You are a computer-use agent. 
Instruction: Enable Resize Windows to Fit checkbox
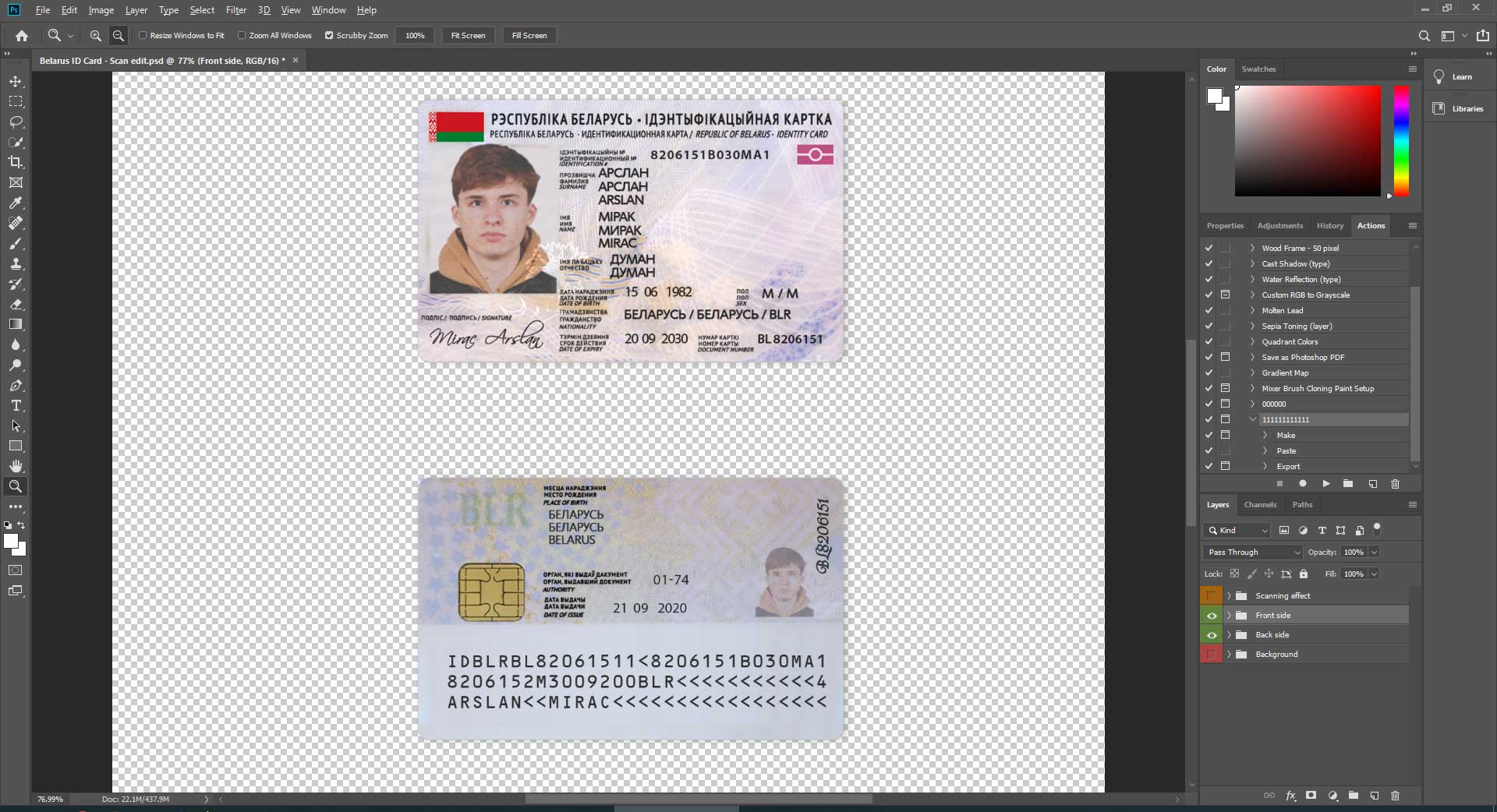[143, 35]
